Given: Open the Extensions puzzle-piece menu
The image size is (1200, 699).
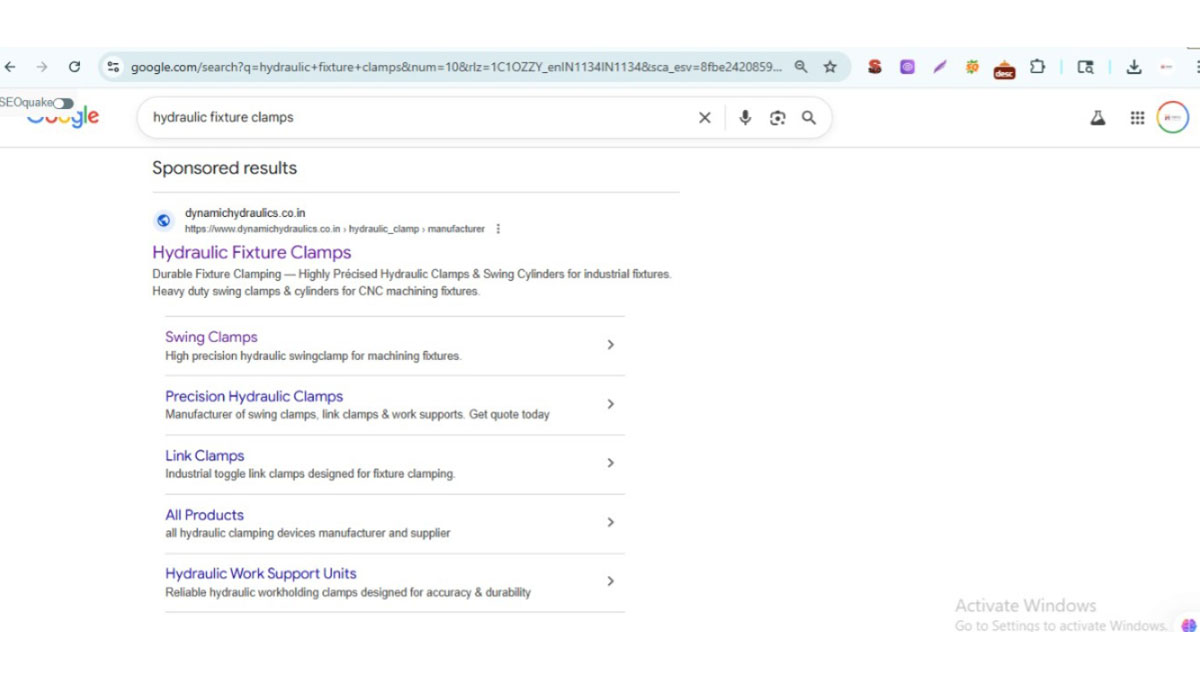Looking at the screenshot, I should tap(1038, 67).
